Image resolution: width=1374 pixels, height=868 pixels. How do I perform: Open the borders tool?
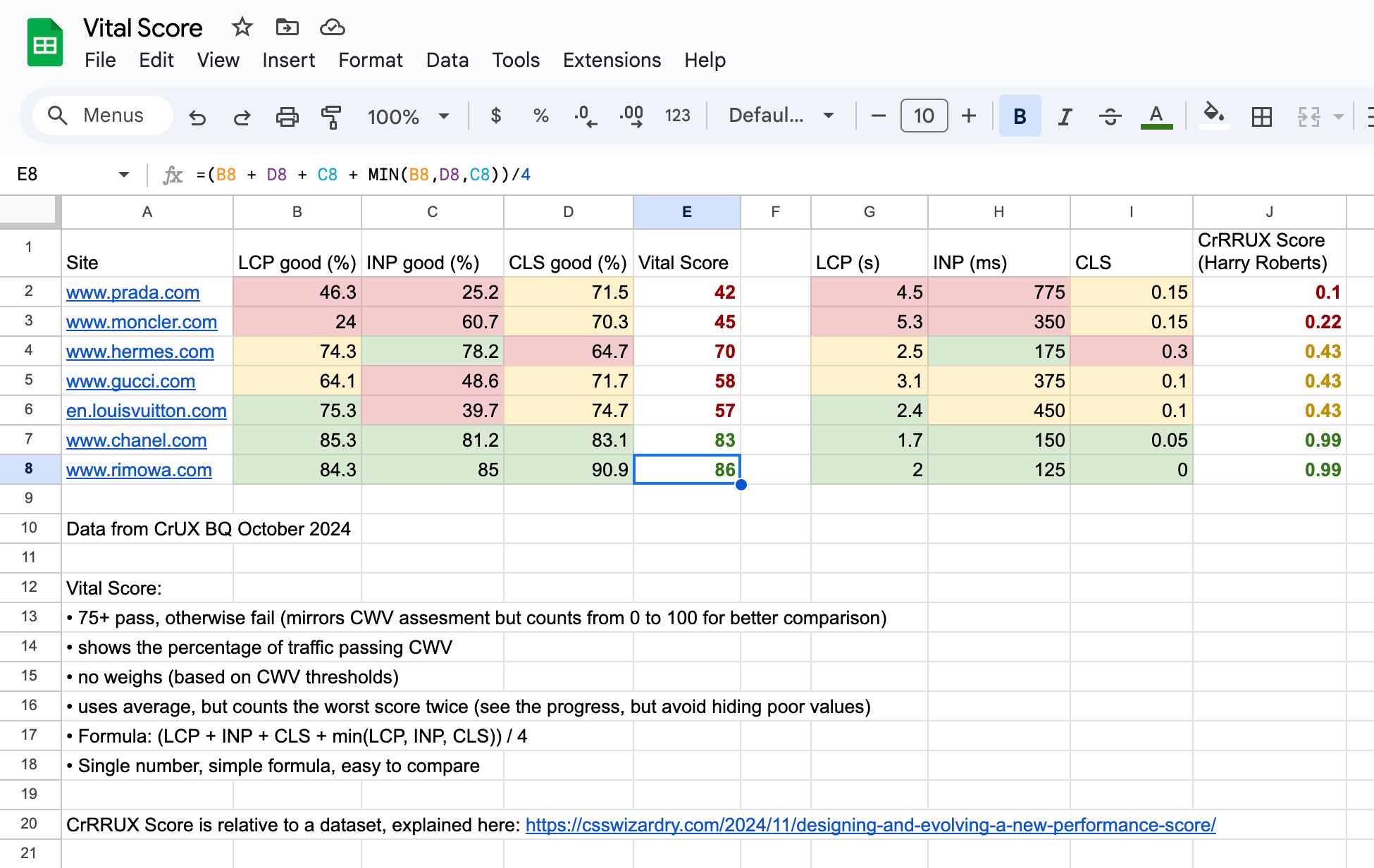pyautogui.click(x=1261, y=116)
